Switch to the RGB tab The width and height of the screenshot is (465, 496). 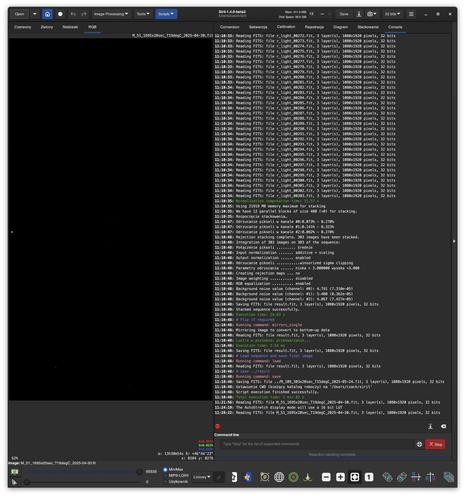pos(92,27)
